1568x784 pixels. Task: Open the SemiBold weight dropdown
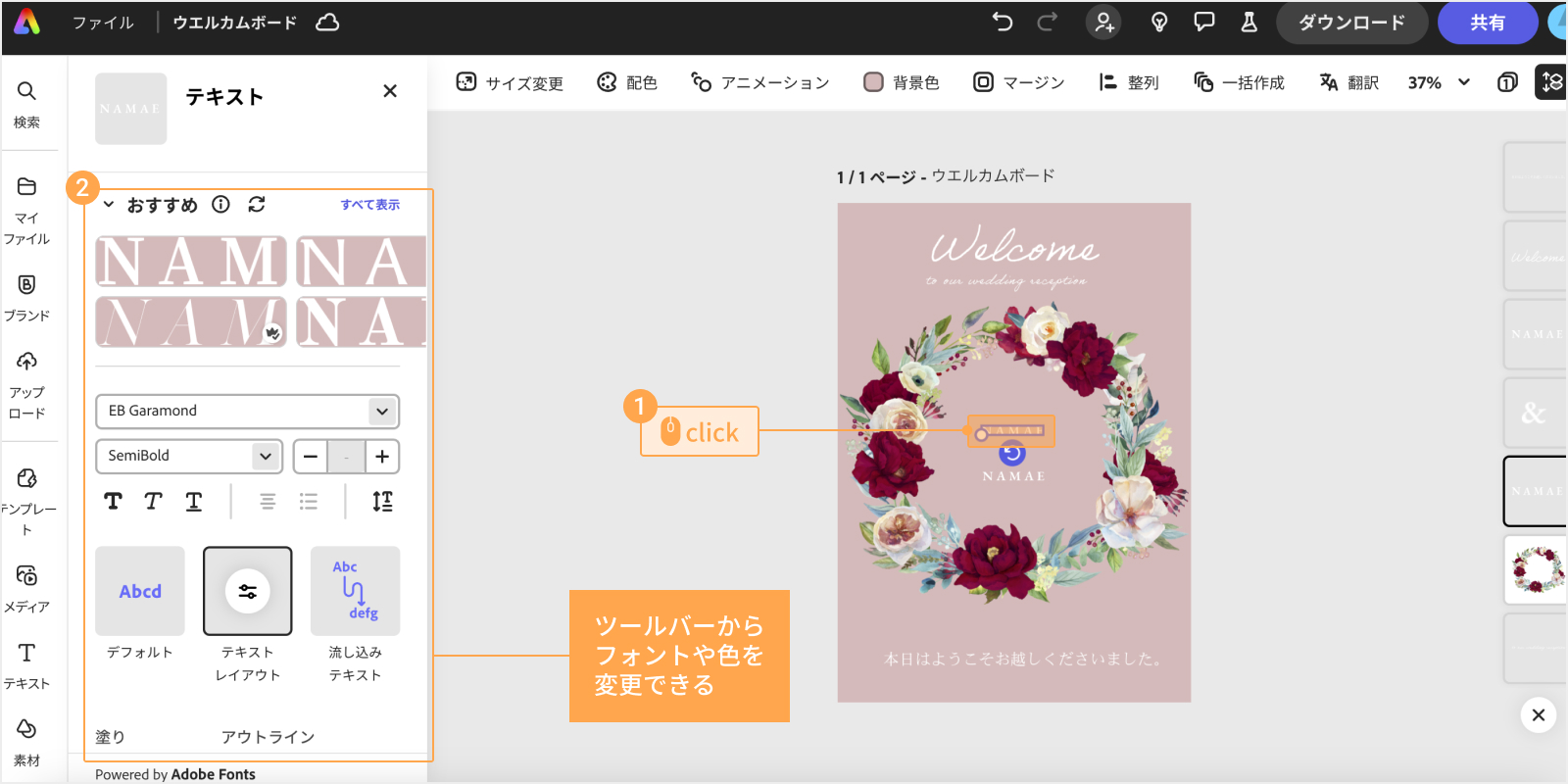(189, 456)
